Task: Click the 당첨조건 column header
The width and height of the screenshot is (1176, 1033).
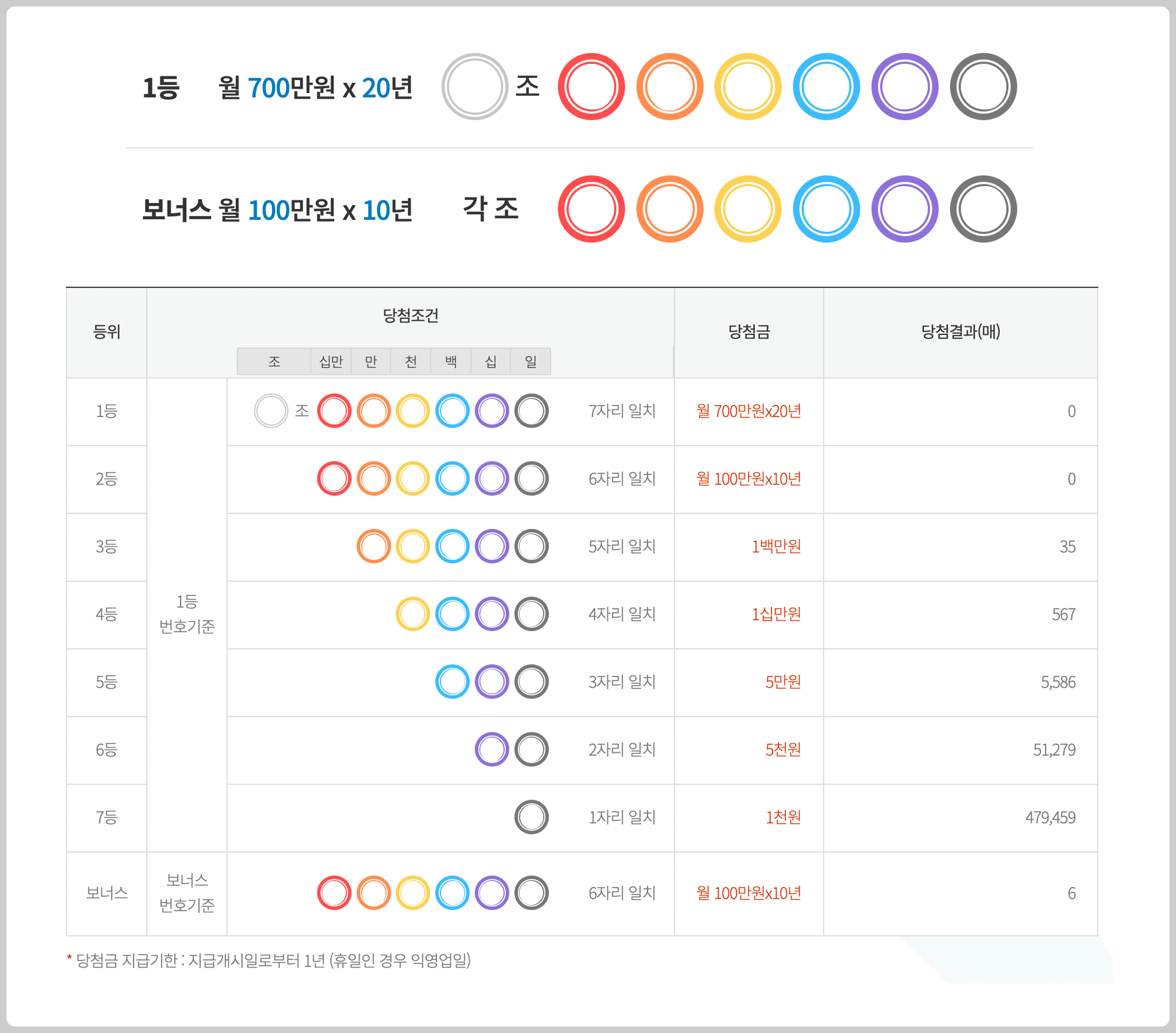Action: coord(411,315)
